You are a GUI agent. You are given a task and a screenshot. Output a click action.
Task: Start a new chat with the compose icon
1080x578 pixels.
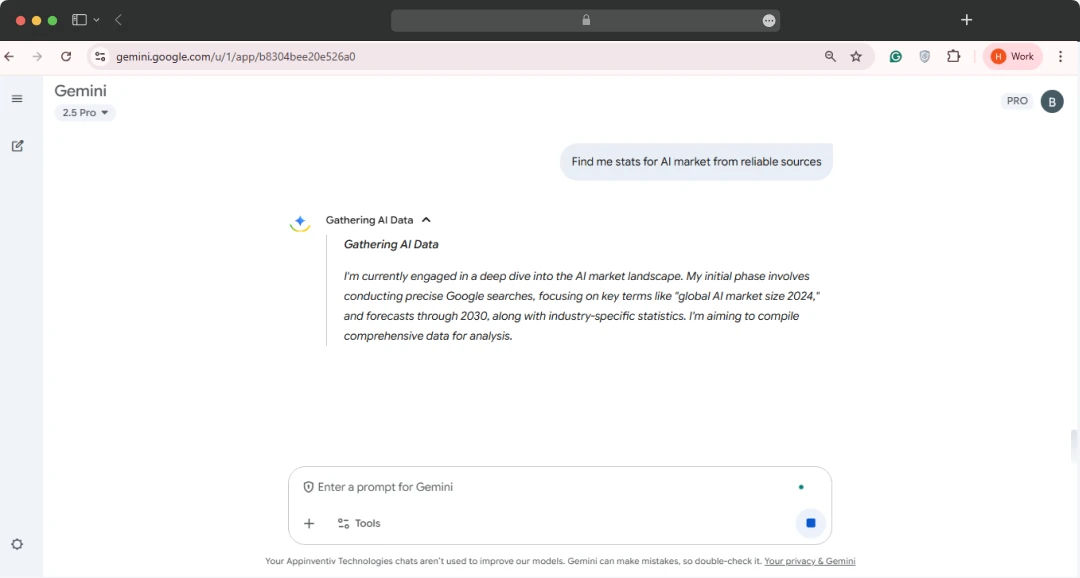click(17, 146)
